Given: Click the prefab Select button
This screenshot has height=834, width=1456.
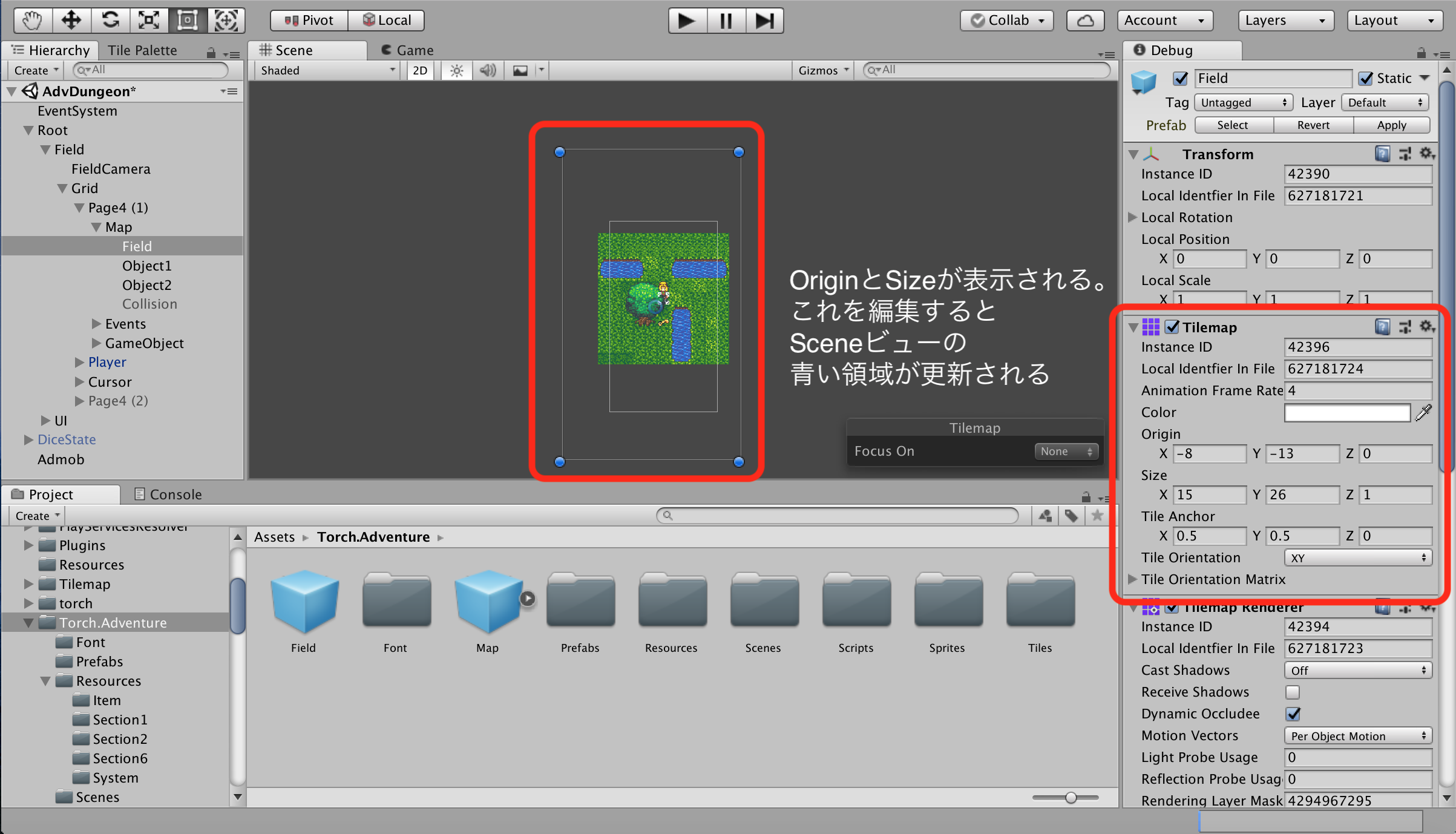Looking at the screenshot, I should [x=1233, y=125].
